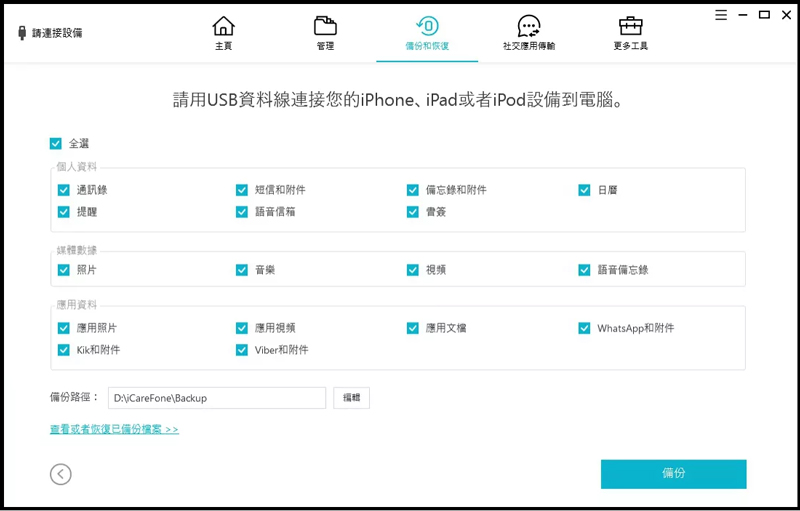Uncheck the 備忘錄和附件 checkbox
This screenshot has height=511, width=800.
click(x=413, y=190)
